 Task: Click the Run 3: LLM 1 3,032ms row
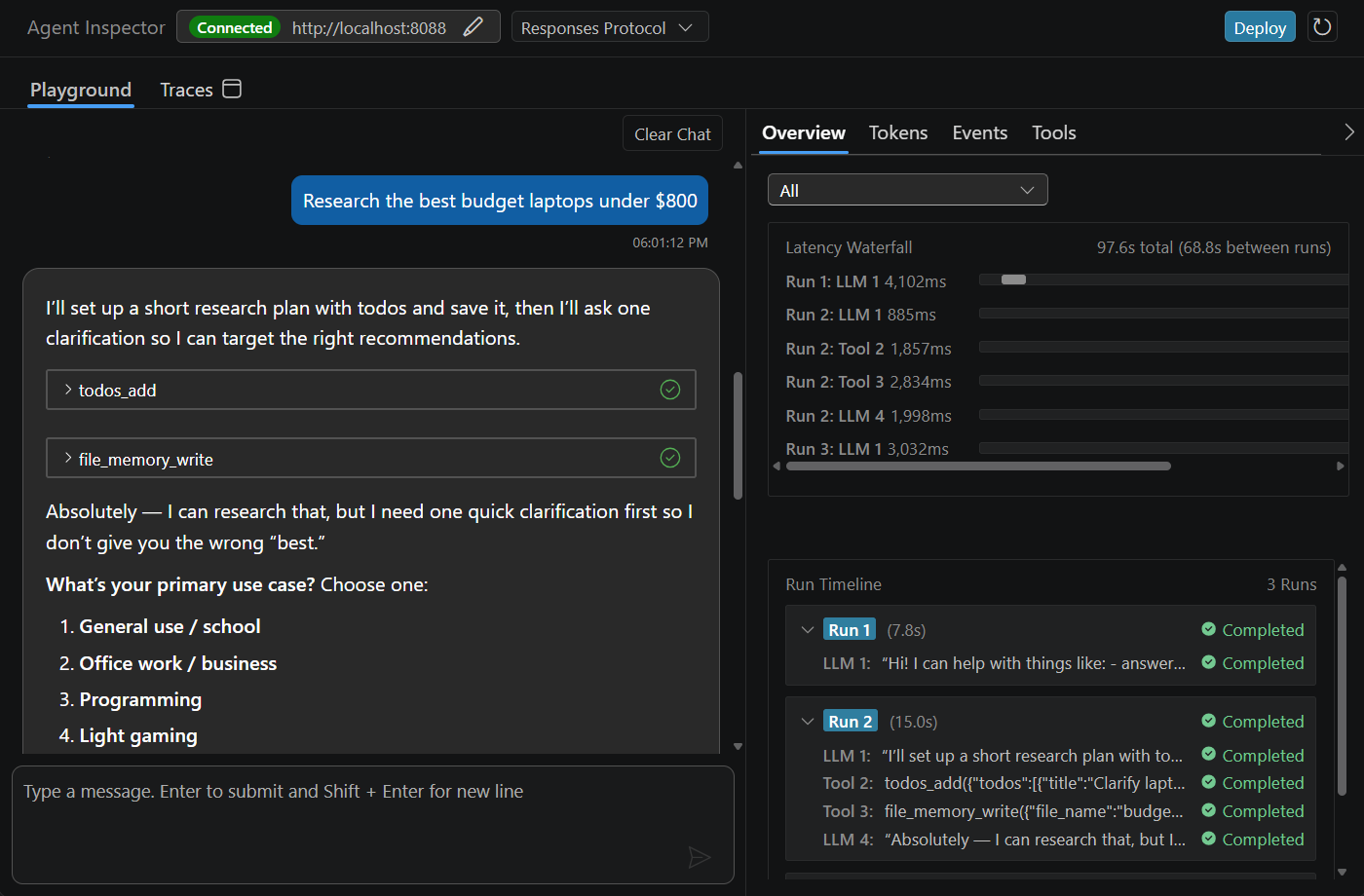click(x=1066, y=449)
